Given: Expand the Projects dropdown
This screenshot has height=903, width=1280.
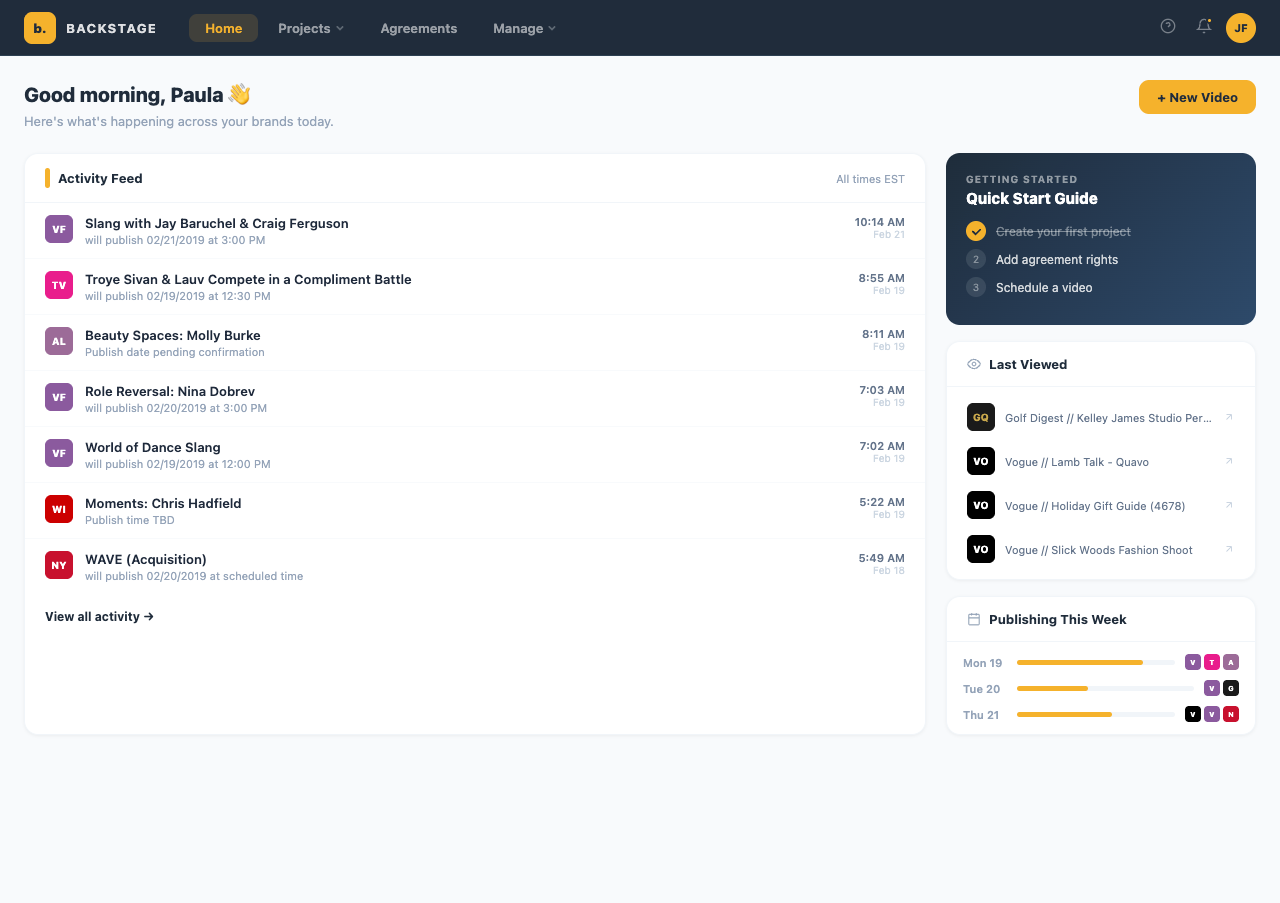Looking at the screenshot, I should [x=310, y=28].
